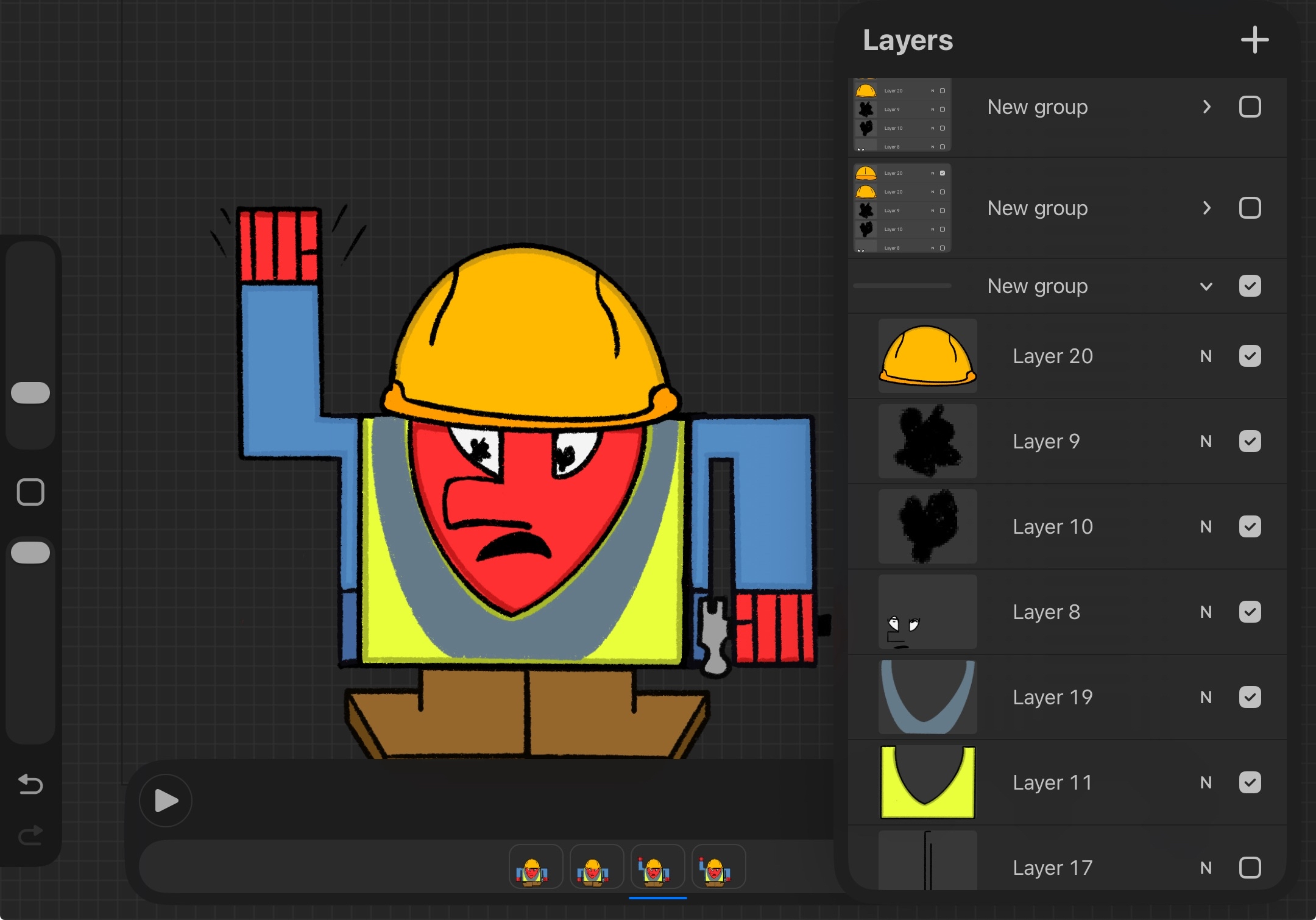Click the redo arrow icon

(x=30, y=835)
